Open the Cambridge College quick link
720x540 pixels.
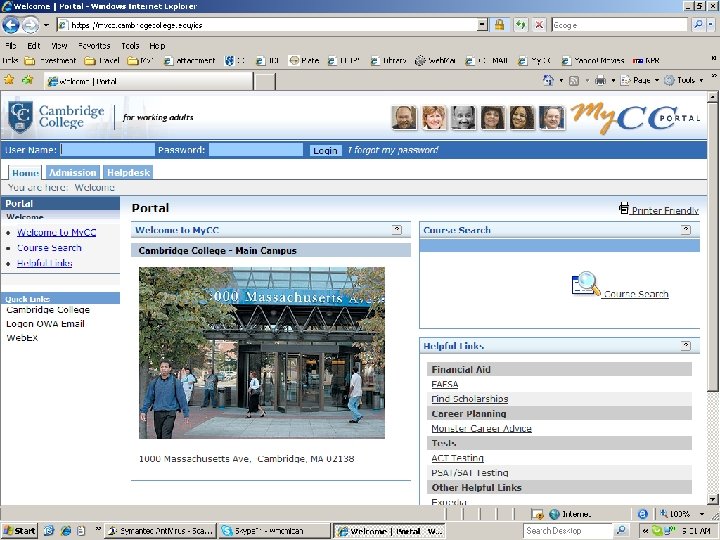pyautogui.click(x=48, y=310)
